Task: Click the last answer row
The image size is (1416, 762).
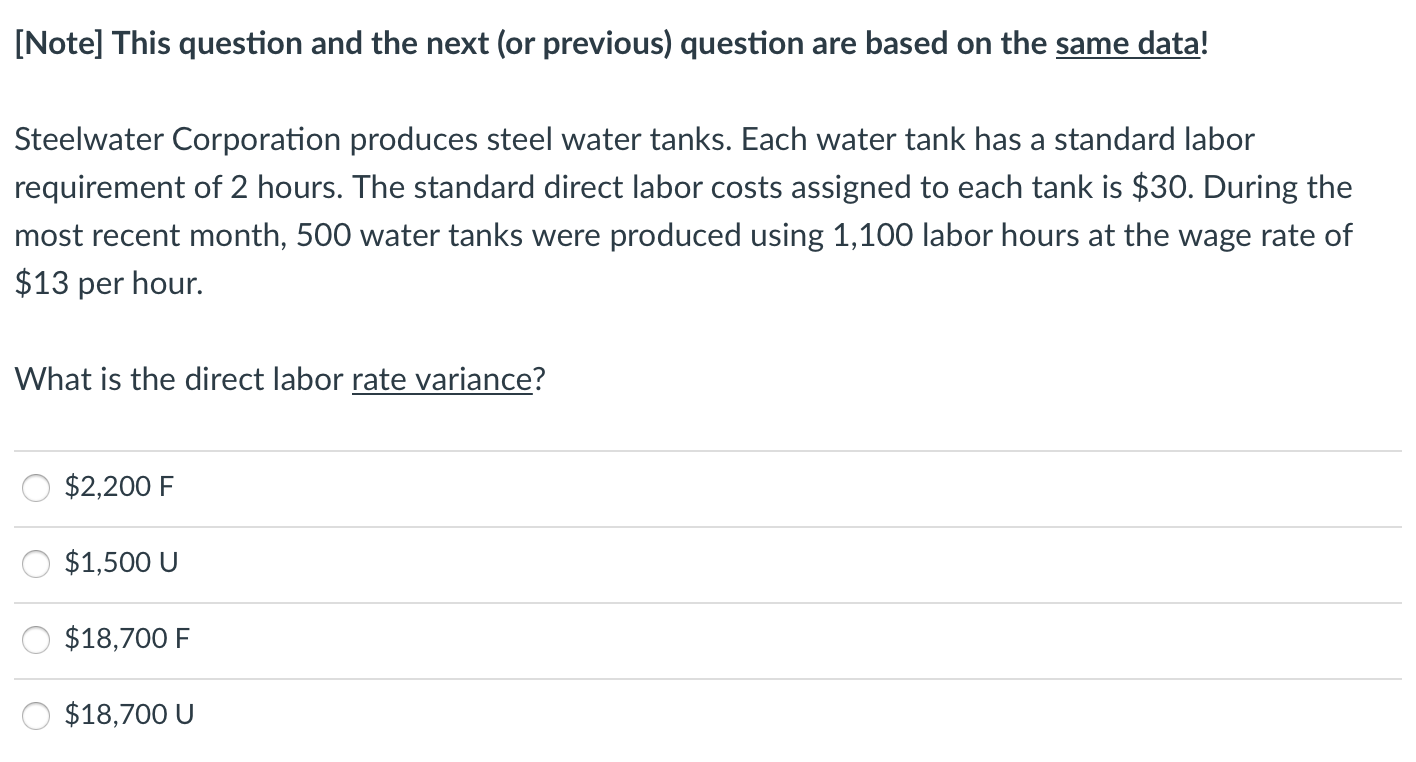Action: (700, 715)
